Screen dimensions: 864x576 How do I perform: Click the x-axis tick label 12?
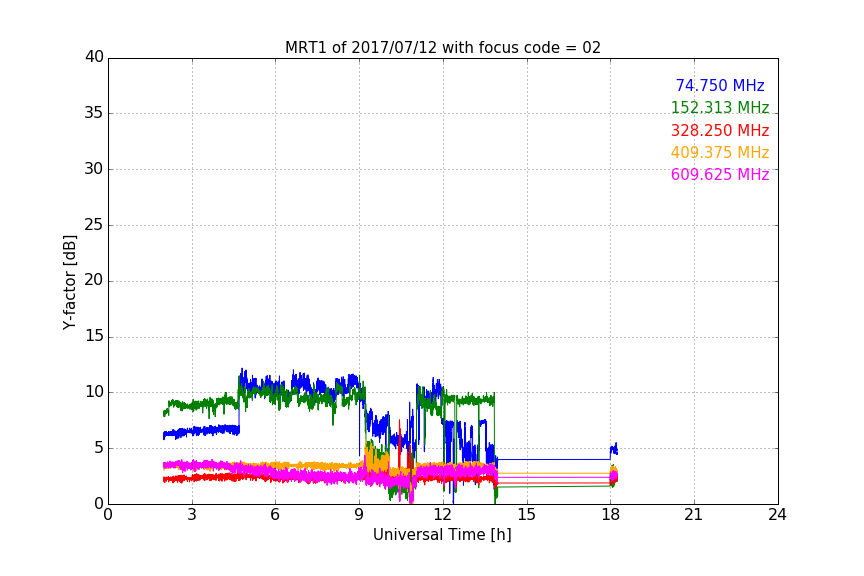click(442, 515)
